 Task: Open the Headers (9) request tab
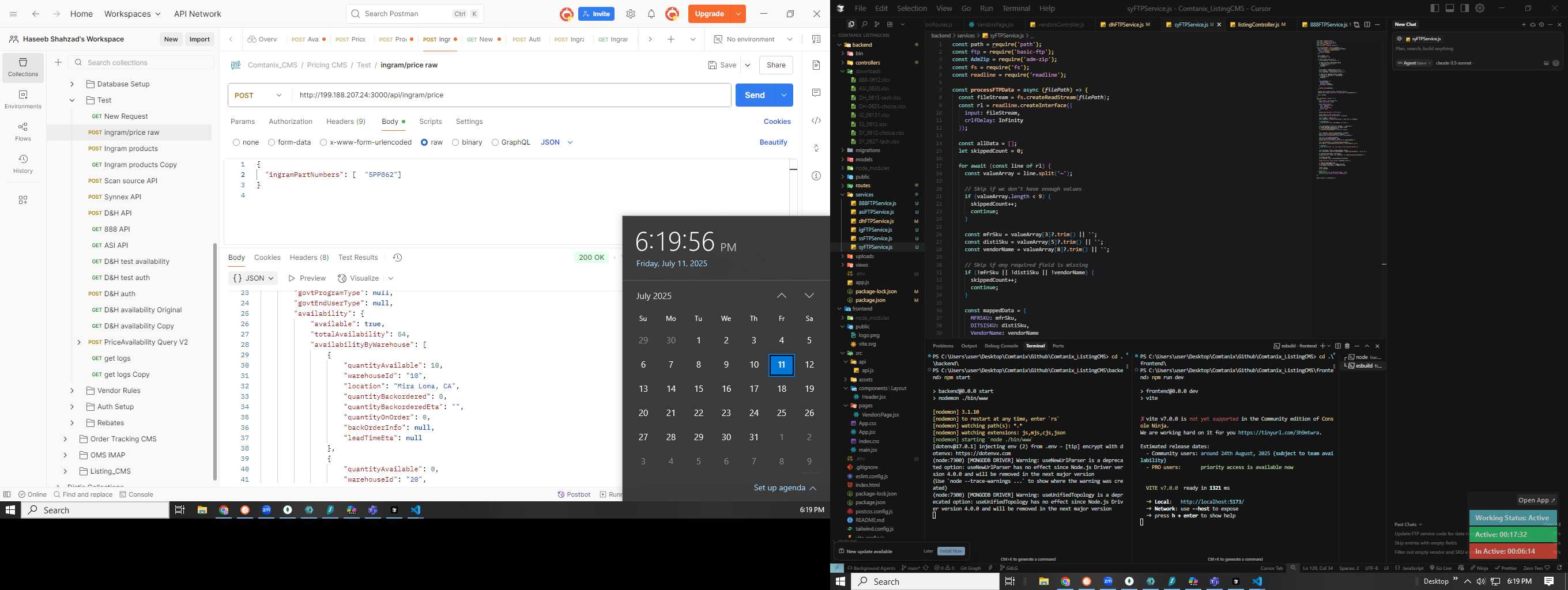click(346, 122)
